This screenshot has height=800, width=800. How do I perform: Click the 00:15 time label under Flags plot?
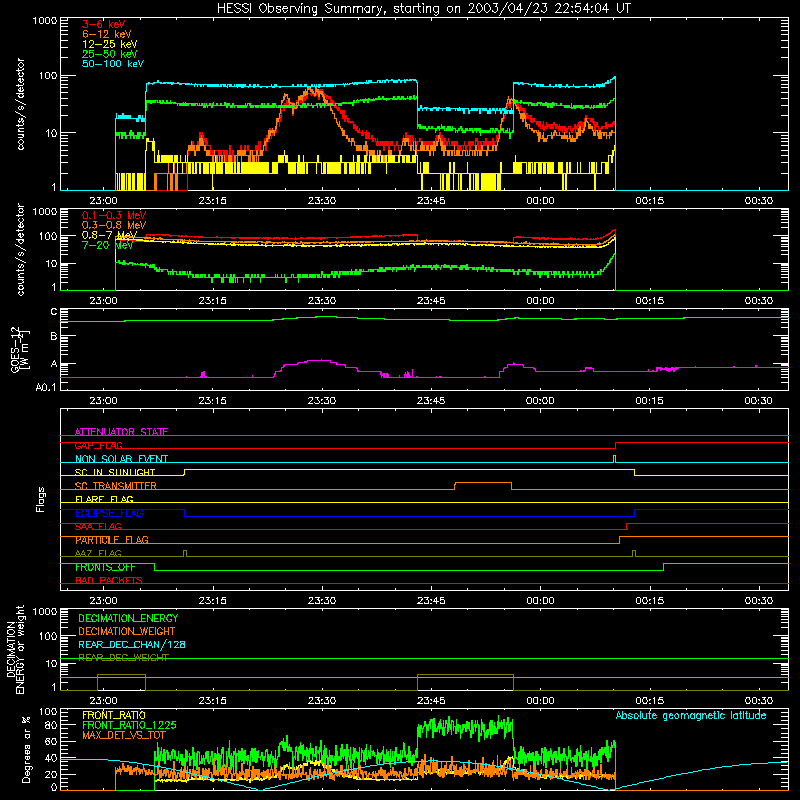[649, 601]
